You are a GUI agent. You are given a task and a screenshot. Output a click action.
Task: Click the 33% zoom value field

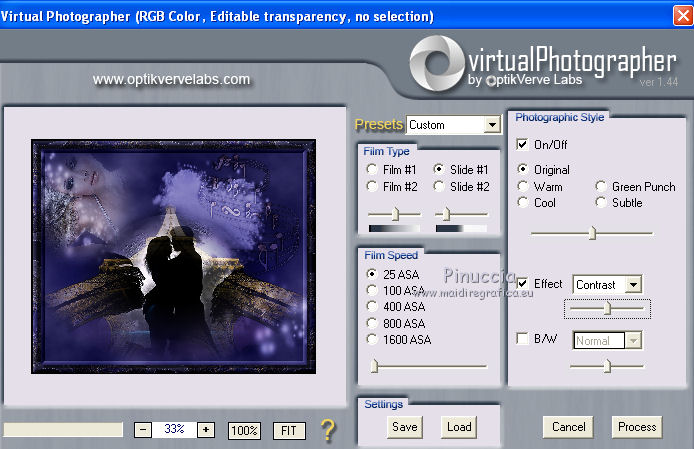tap(174, 429)
